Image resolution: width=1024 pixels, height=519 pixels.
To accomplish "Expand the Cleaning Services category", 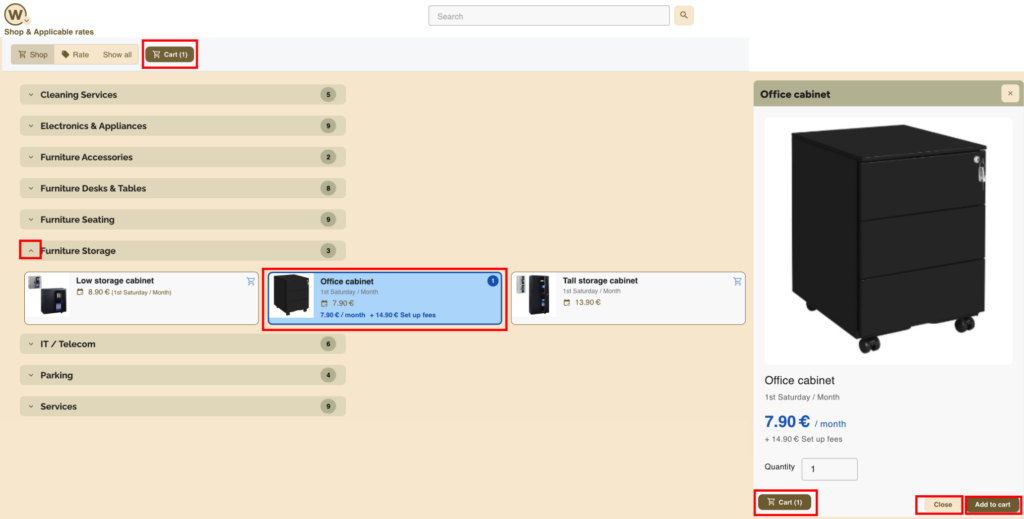I will [x=31, y=95].
